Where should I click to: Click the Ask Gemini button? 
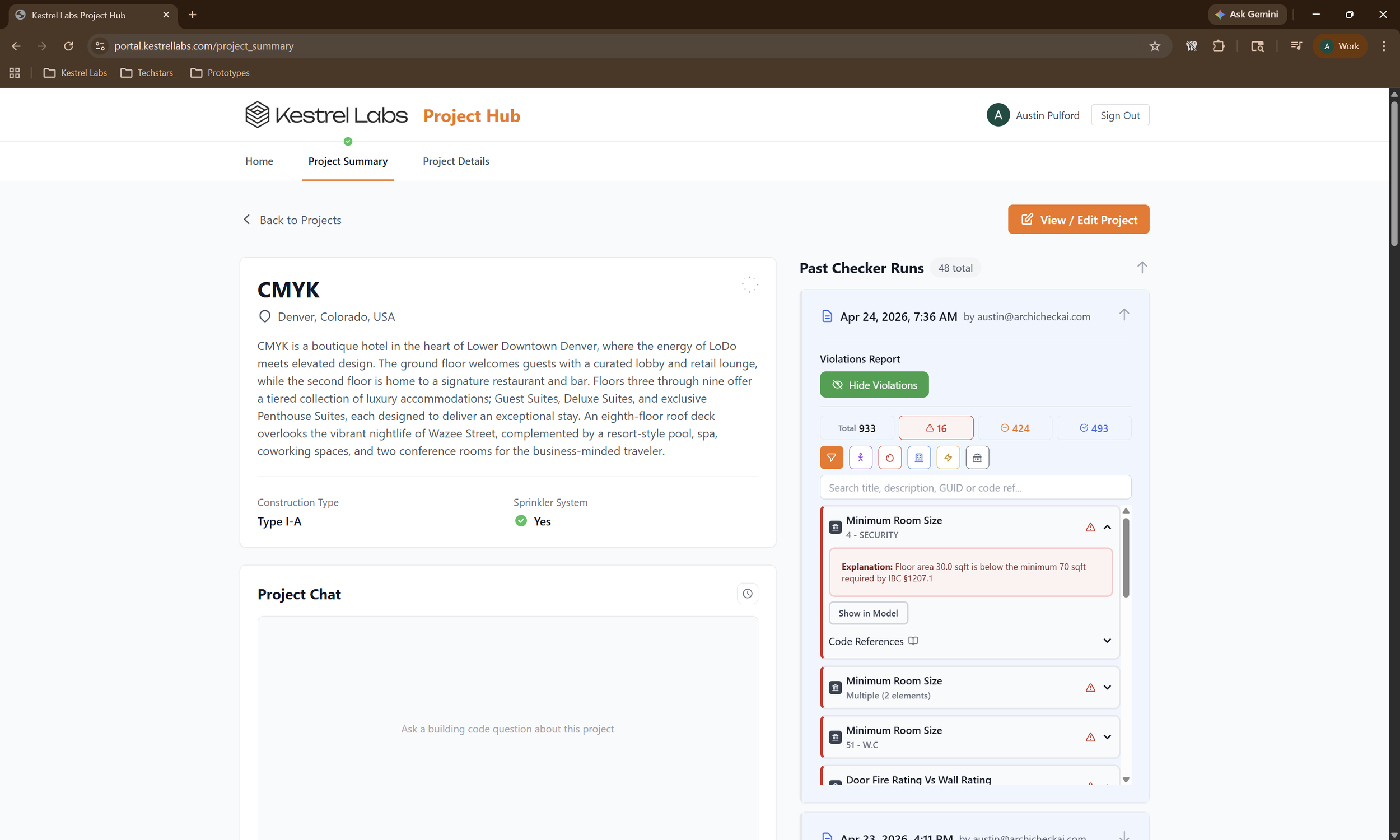pos(1247,15)
